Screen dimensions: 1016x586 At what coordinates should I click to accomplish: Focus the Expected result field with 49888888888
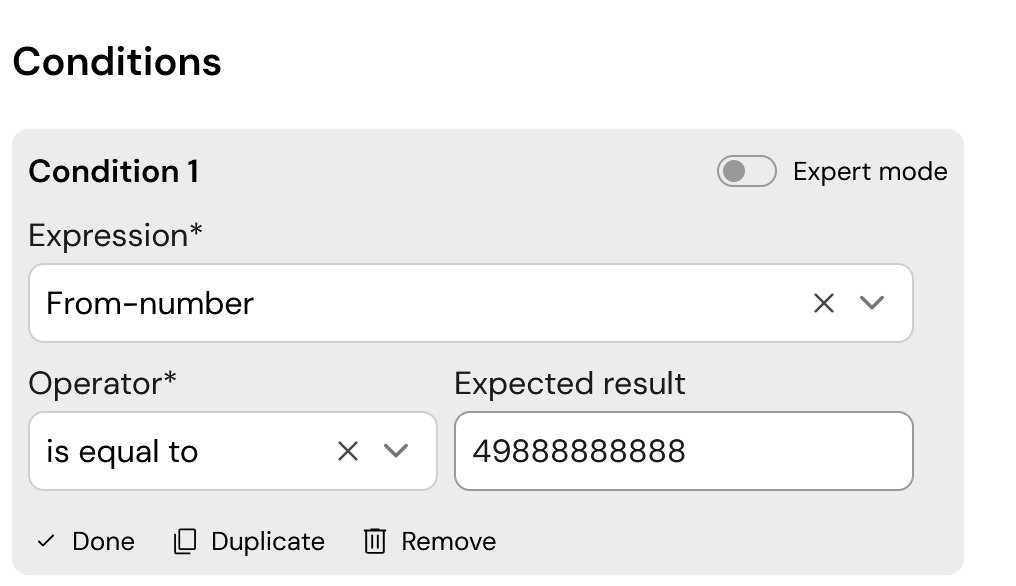pyautogui.click(x=684, y=451)
